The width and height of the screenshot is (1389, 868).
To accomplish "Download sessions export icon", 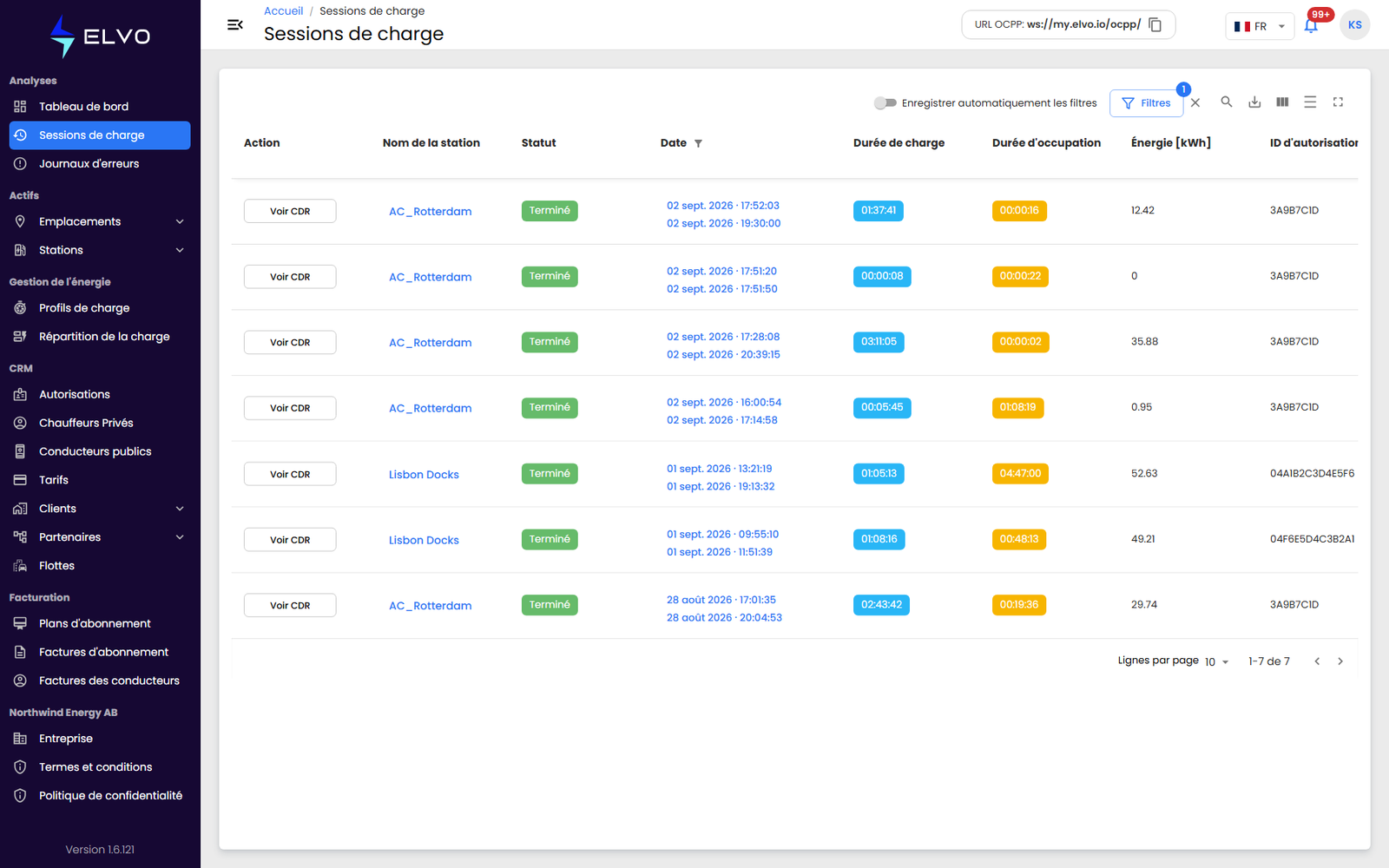I will 1254,102.
